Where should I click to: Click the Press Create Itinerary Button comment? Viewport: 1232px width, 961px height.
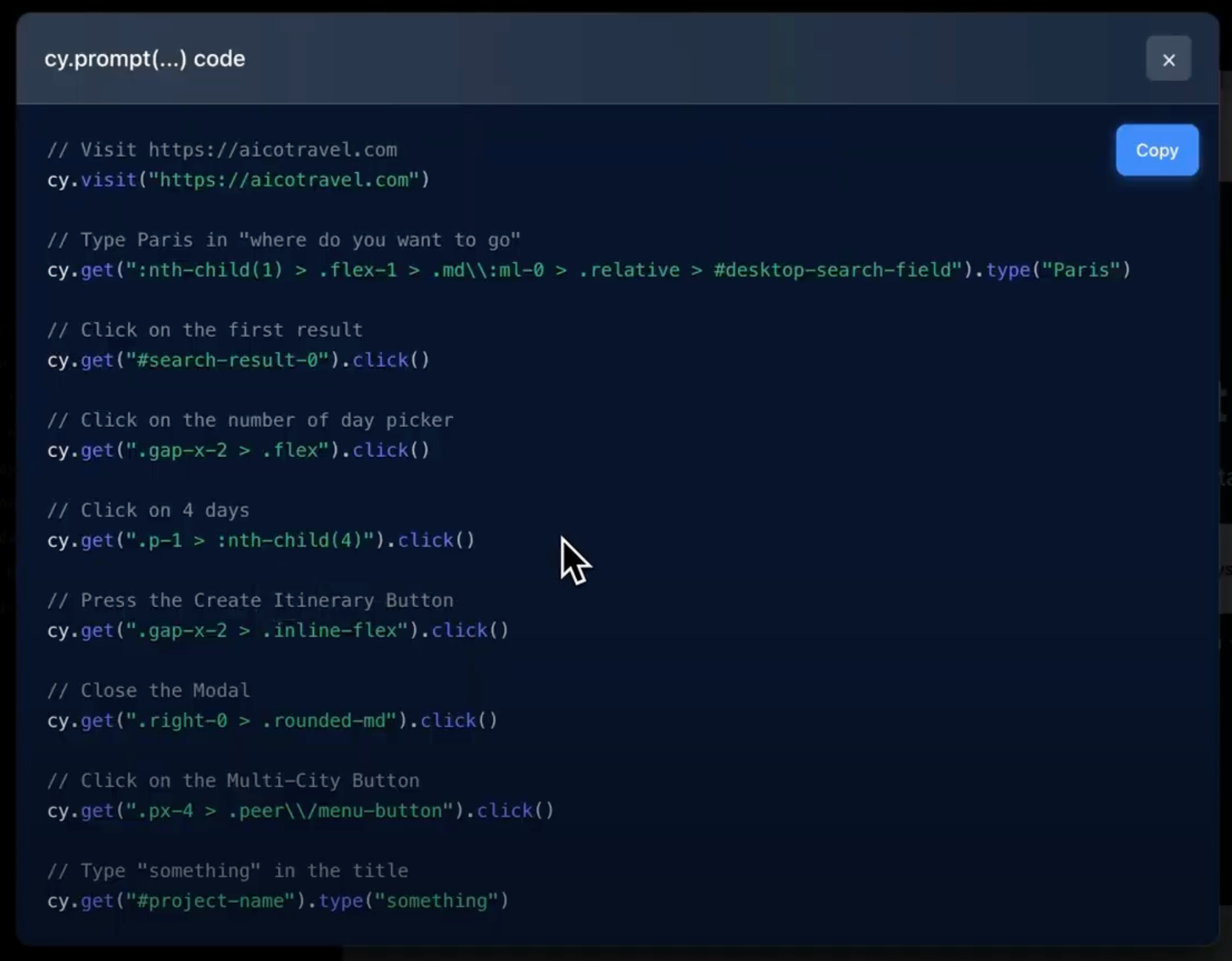[250, 600]
